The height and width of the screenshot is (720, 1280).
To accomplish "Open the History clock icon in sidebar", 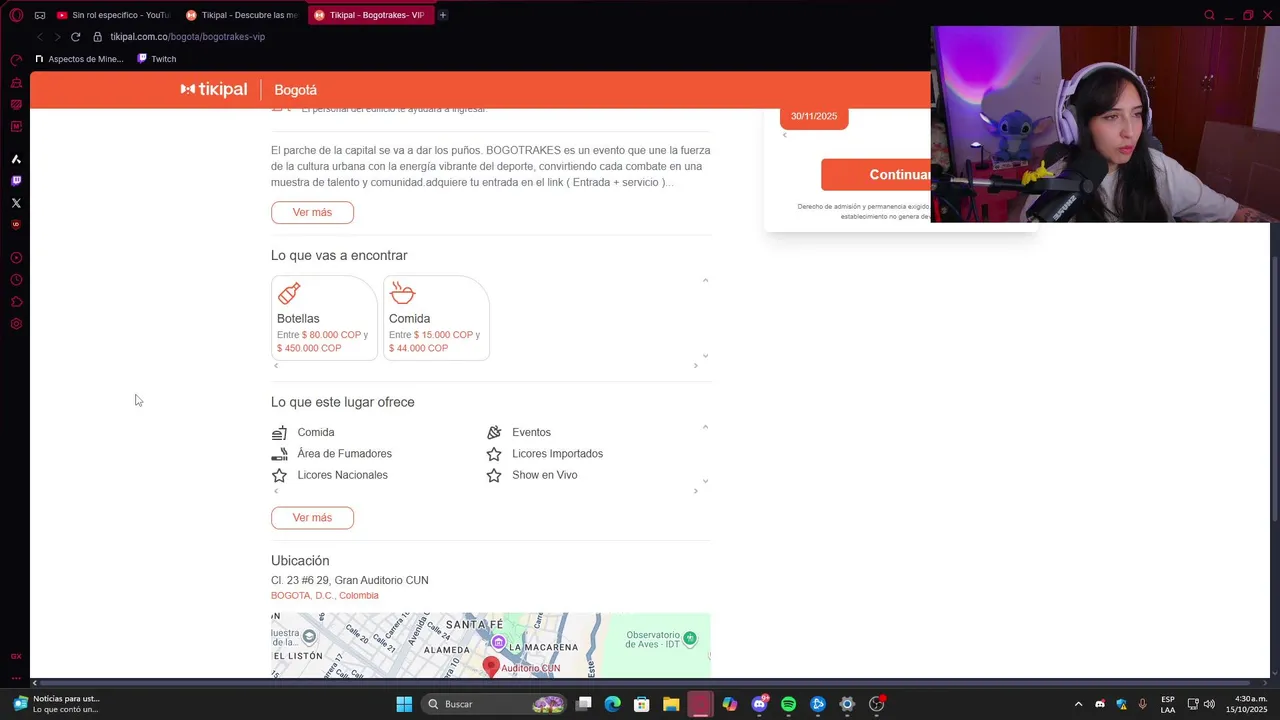I will (16, 280).
